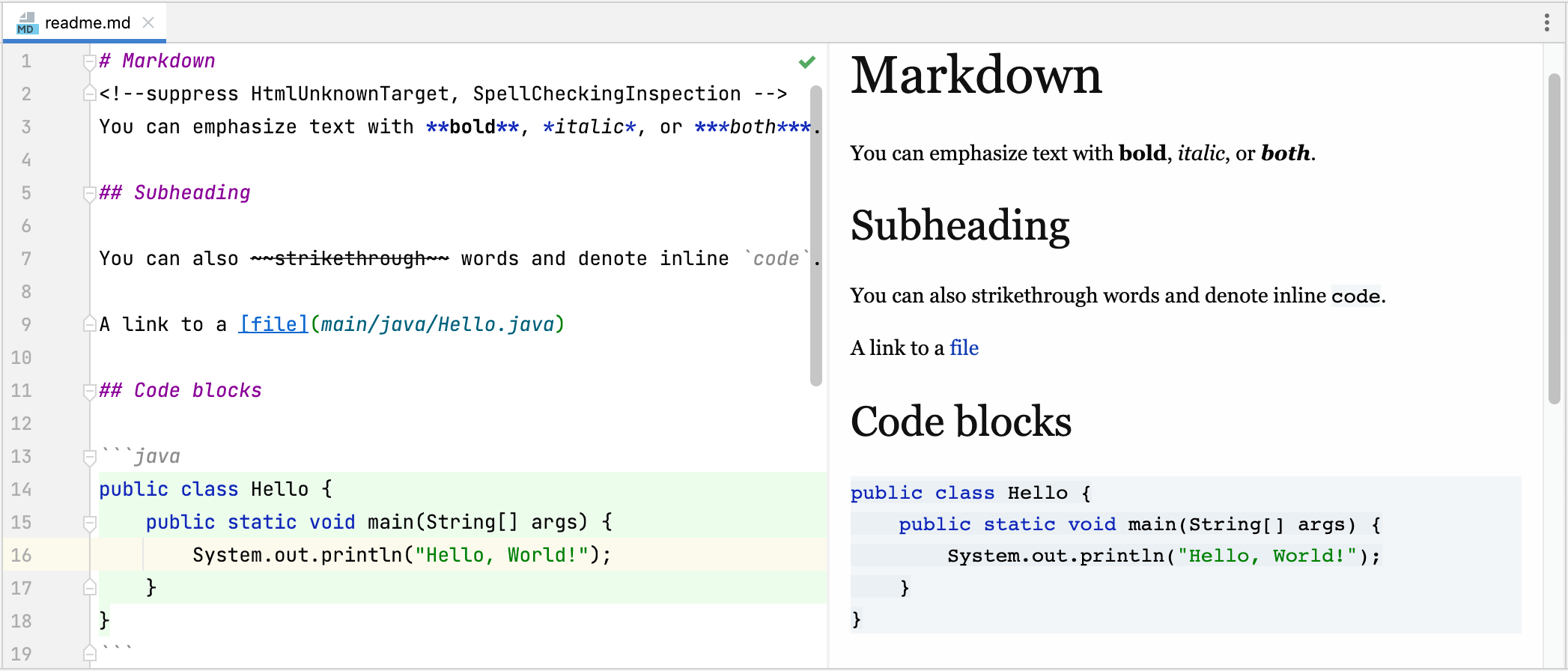Open the three-dot editor options menu
Viewport: 1568px width, 671px height.
pos(1546,22)
